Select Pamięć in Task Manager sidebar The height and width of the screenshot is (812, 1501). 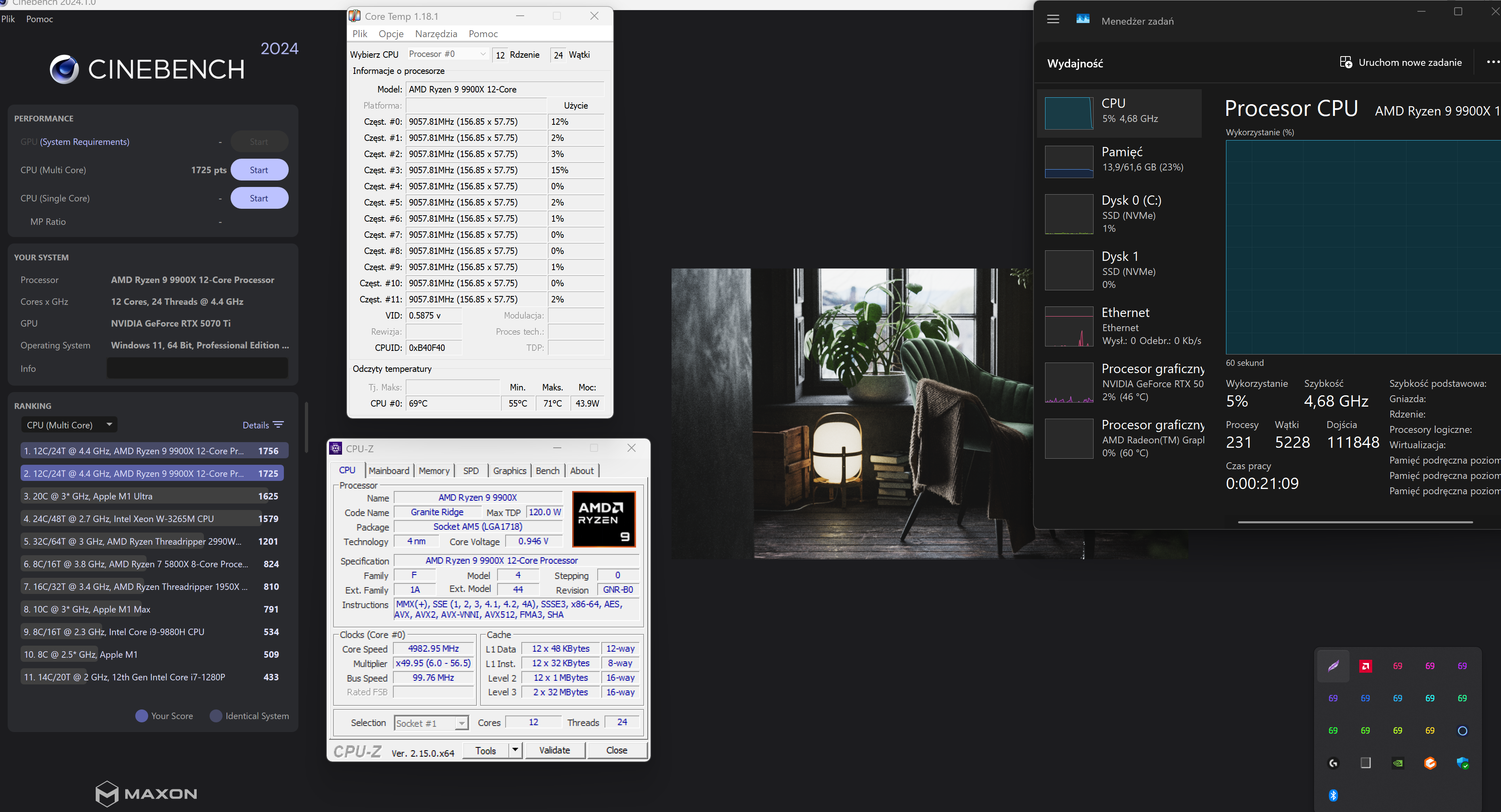coord(1119,162)
